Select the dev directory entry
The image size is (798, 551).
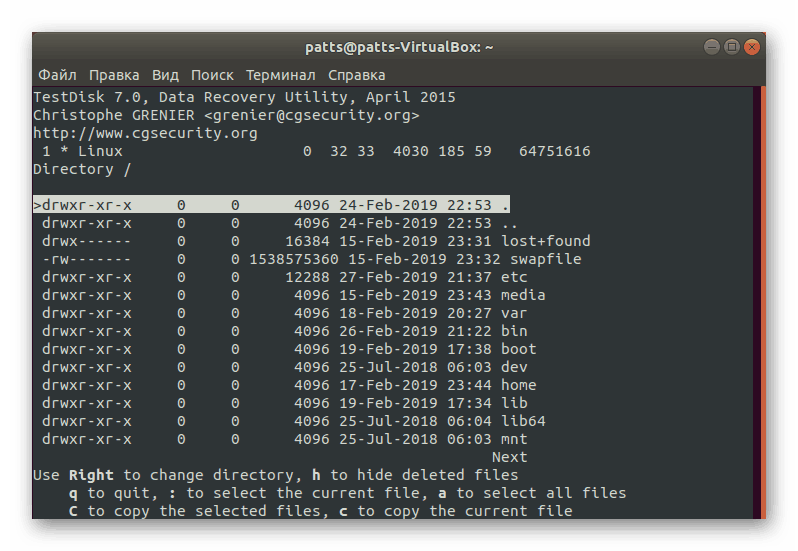pos(284,367)
